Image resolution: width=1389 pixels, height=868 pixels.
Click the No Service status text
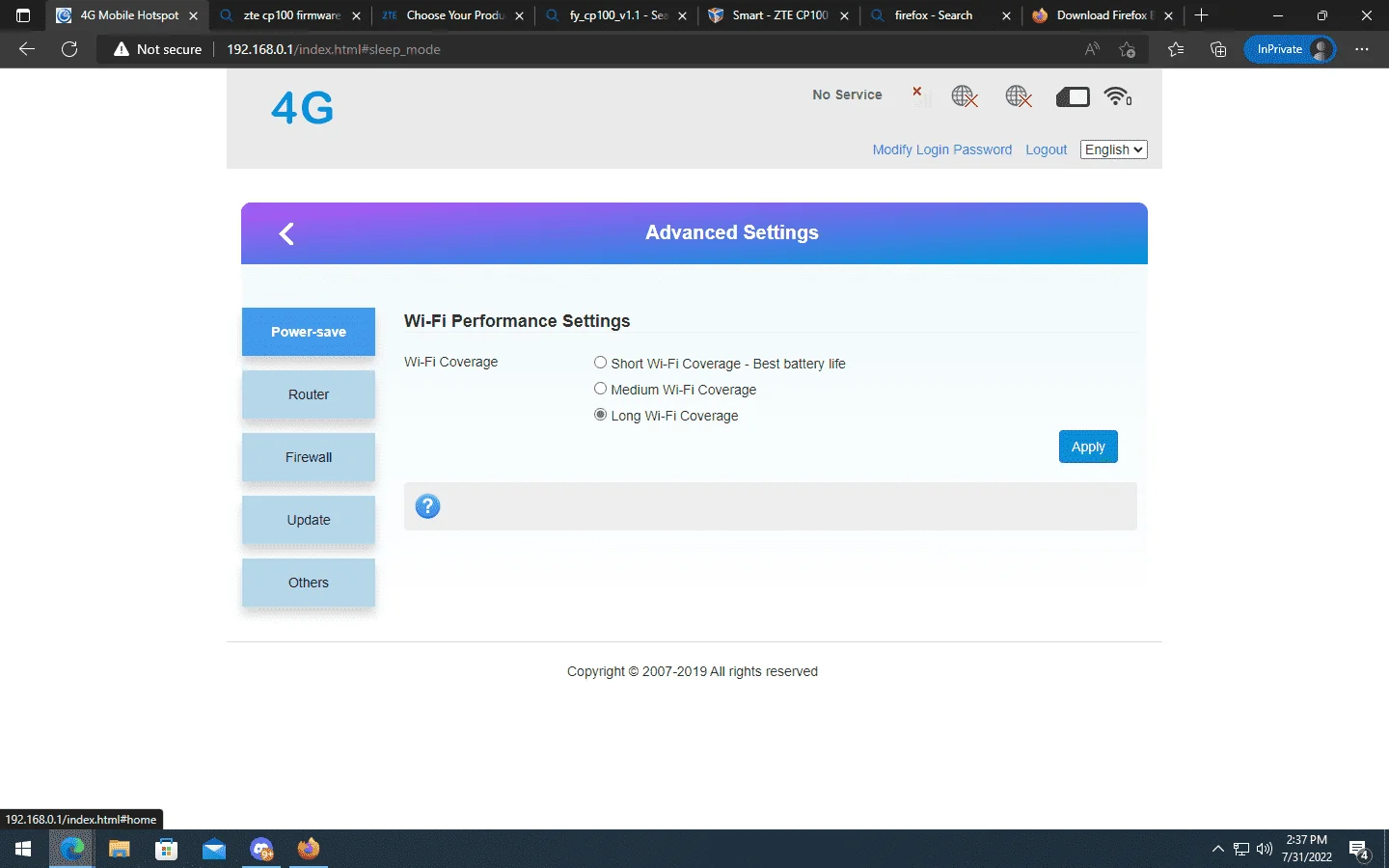pos(847,95)
